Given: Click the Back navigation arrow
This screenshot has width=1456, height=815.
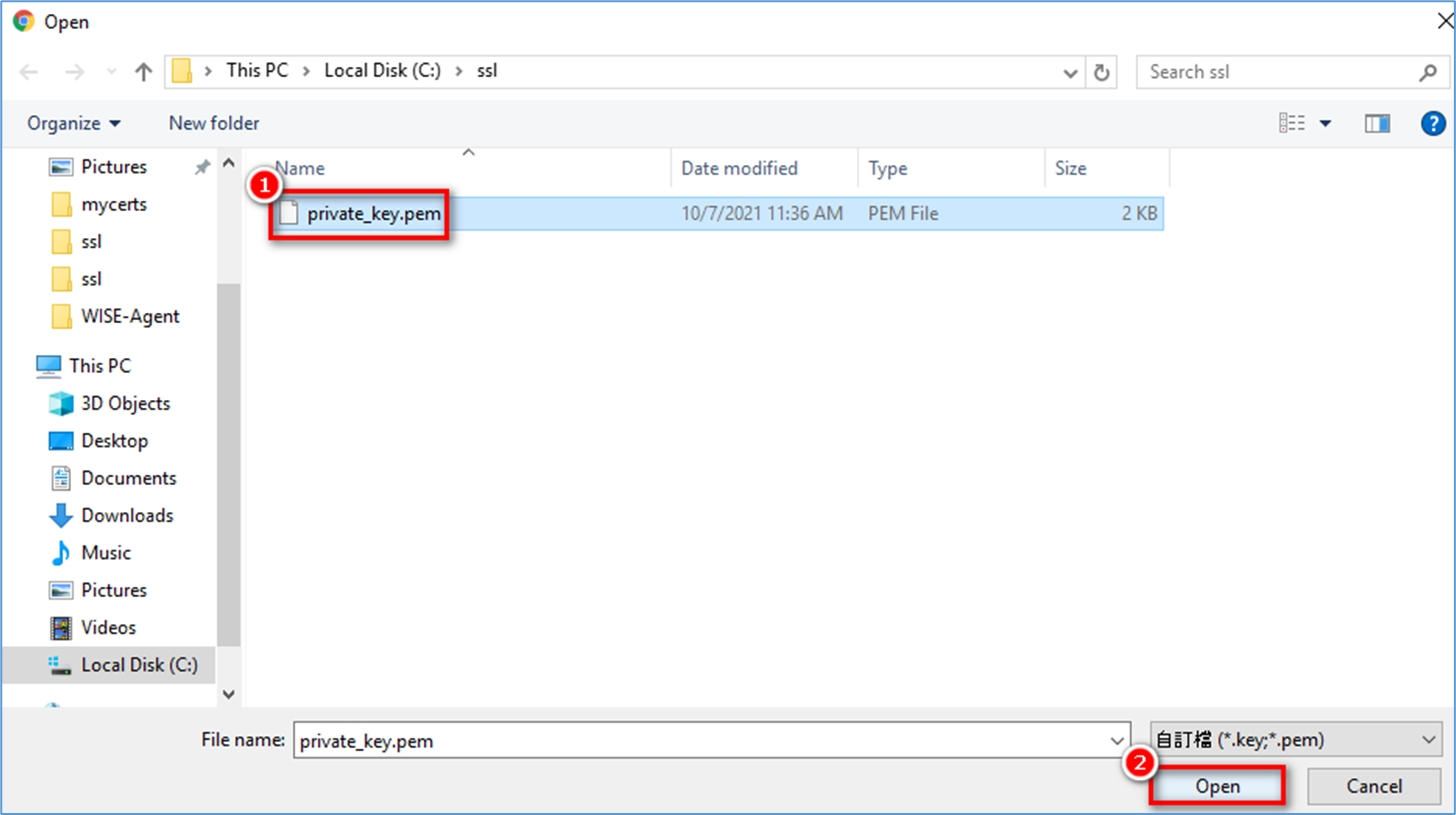Looking at the screenshot, I should [x=29, y=72].
